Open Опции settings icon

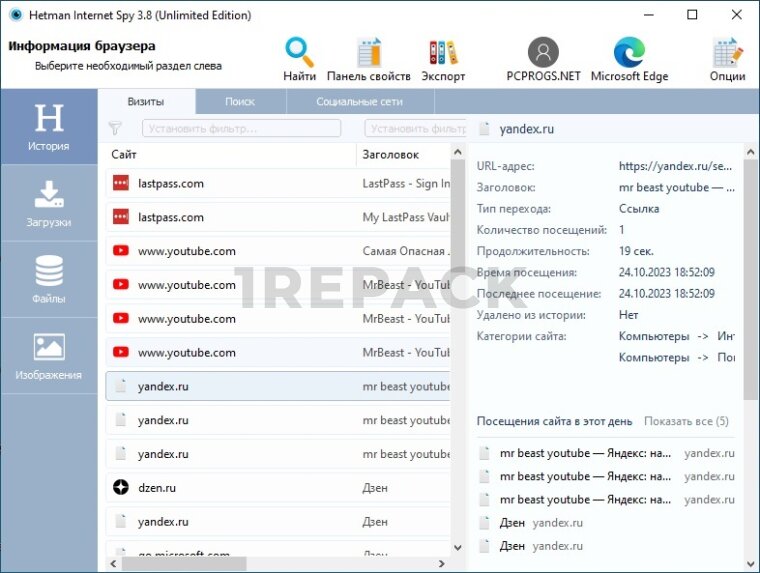tap(727, 54)
